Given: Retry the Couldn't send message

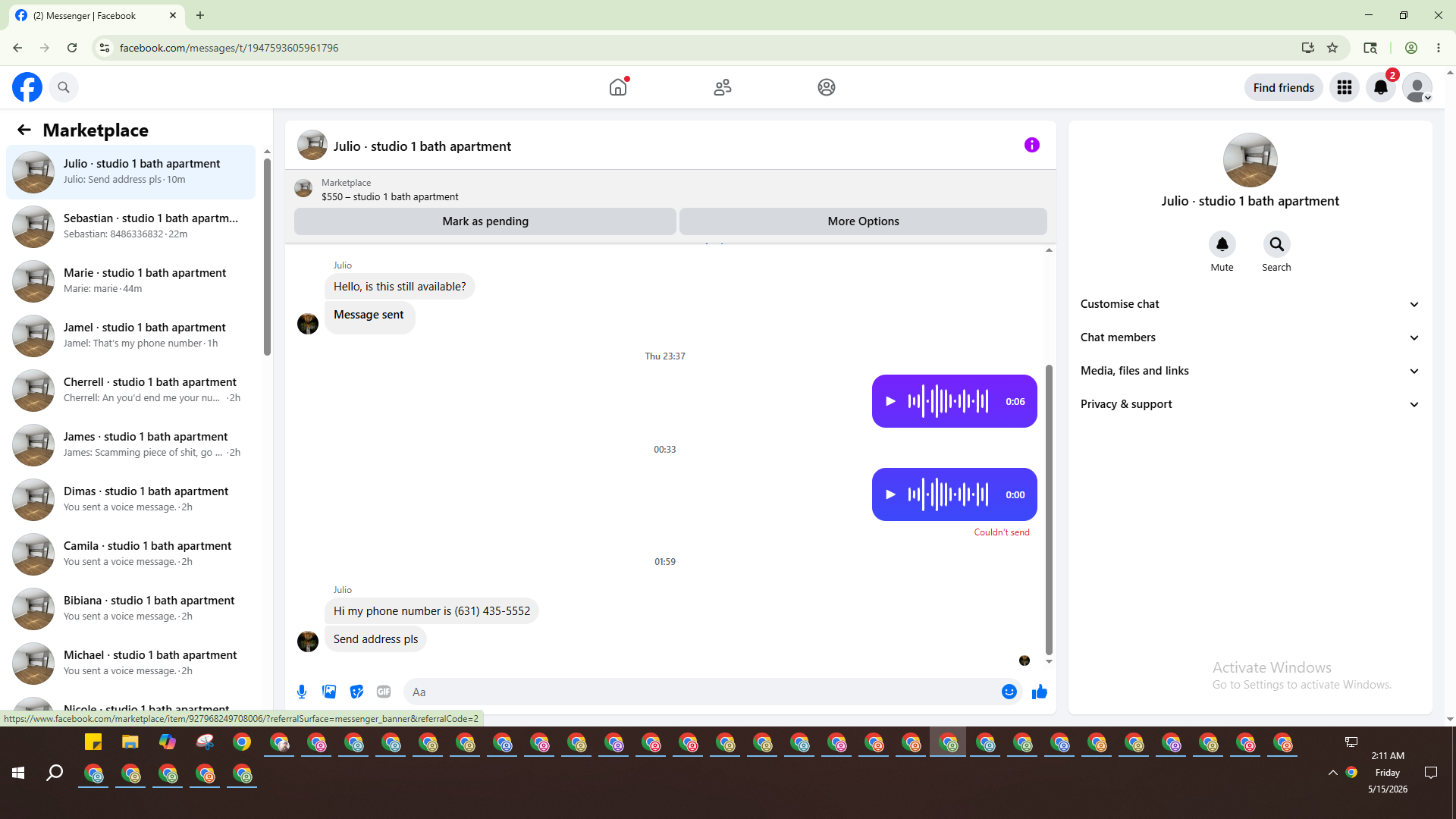Looking at the screenshot, I should pos(1002,532).
